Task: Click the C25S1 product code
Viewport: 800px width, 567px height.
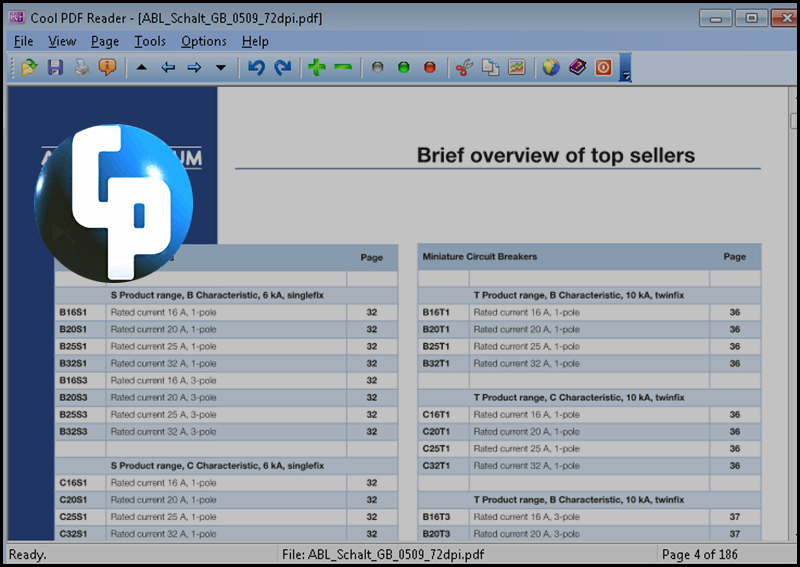Action: [73, 517]
